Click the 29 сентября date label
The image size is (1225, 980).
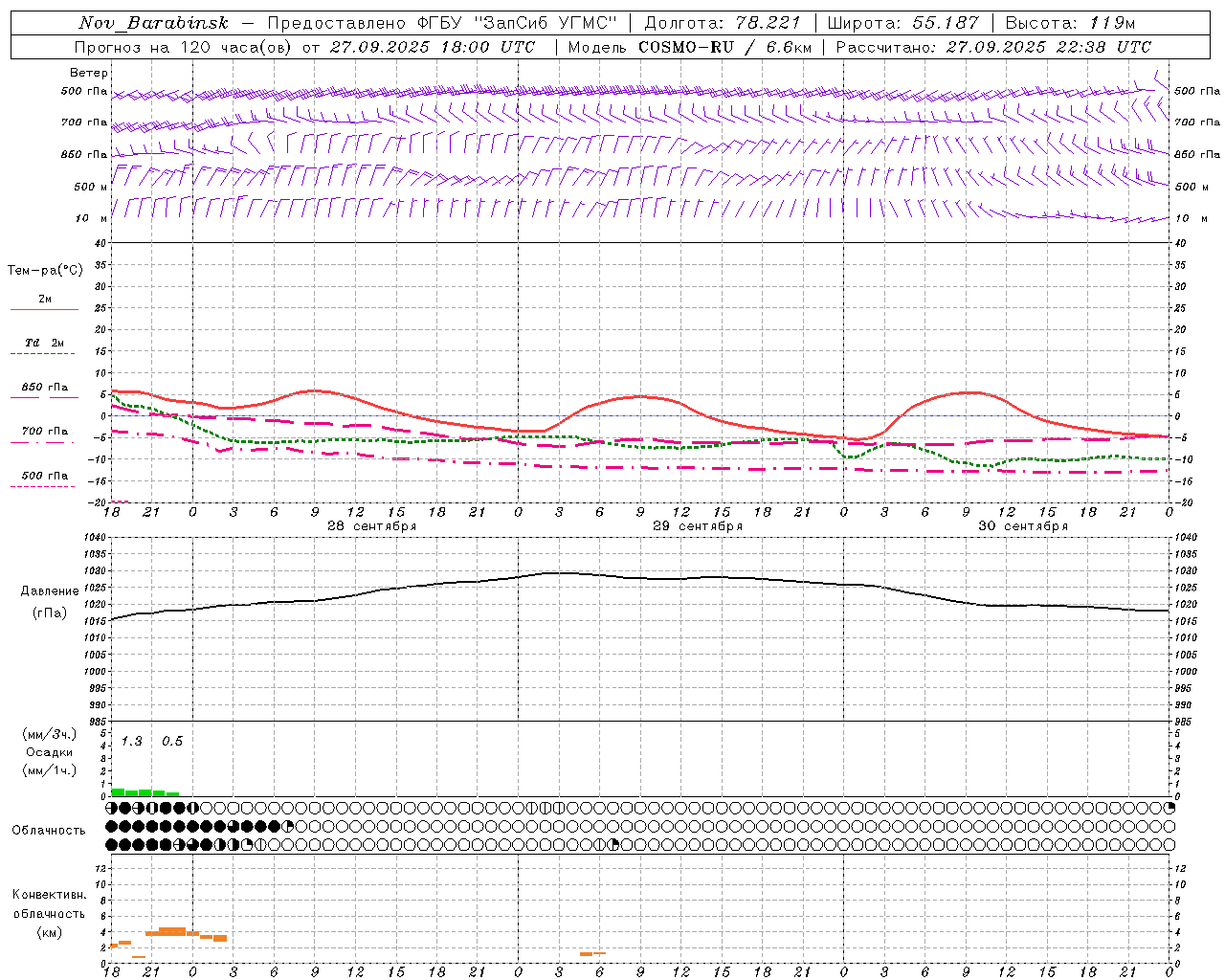698,526
